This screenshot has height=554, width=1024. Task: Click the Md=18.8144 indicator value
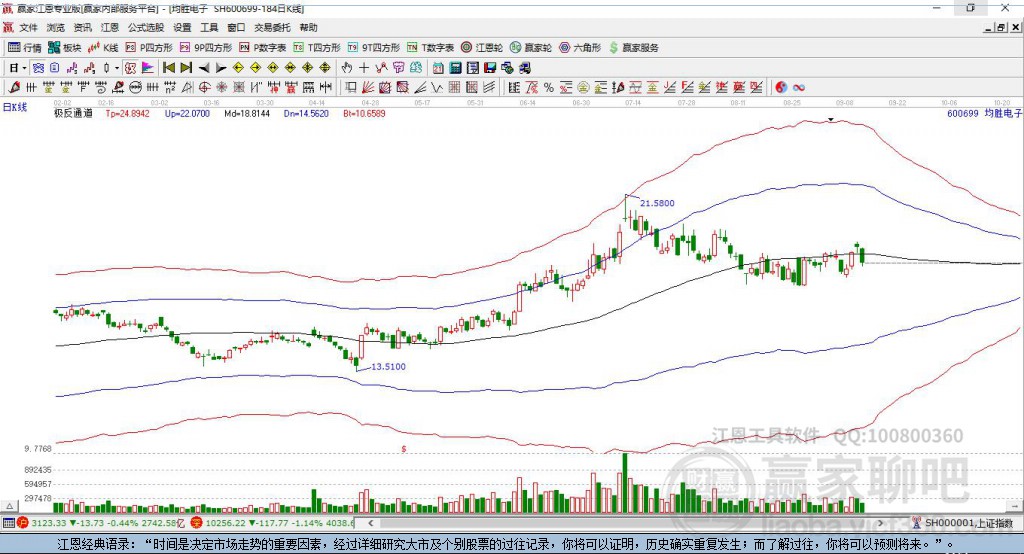247,113
